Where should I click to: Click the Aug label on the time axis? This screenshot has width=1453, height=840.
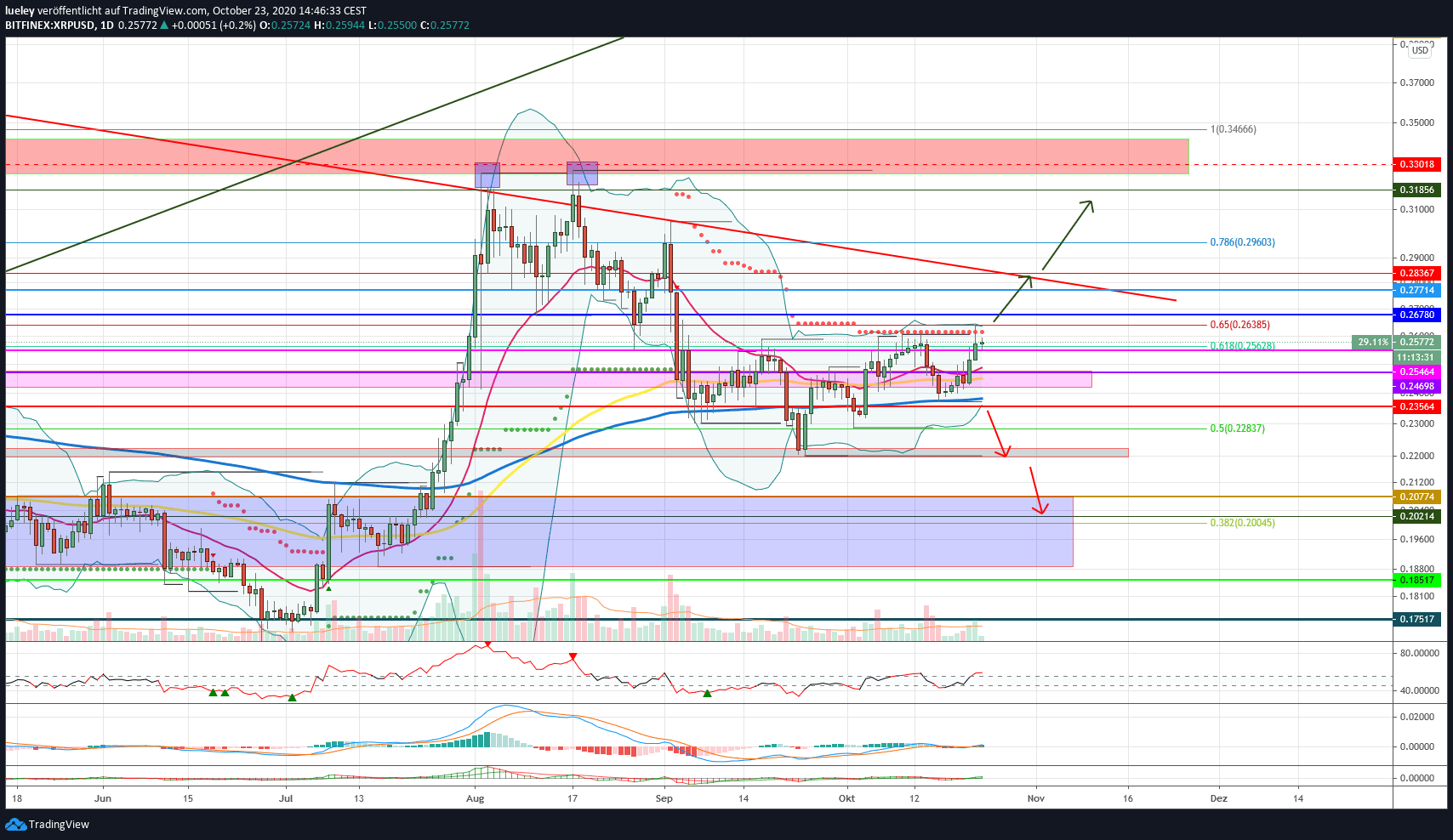pos(476,798)
